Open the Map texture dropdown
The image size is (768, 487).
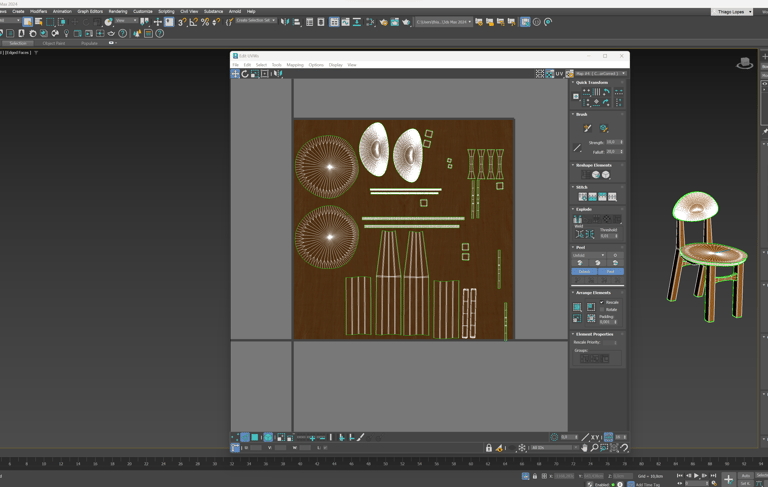pos(600,74)
